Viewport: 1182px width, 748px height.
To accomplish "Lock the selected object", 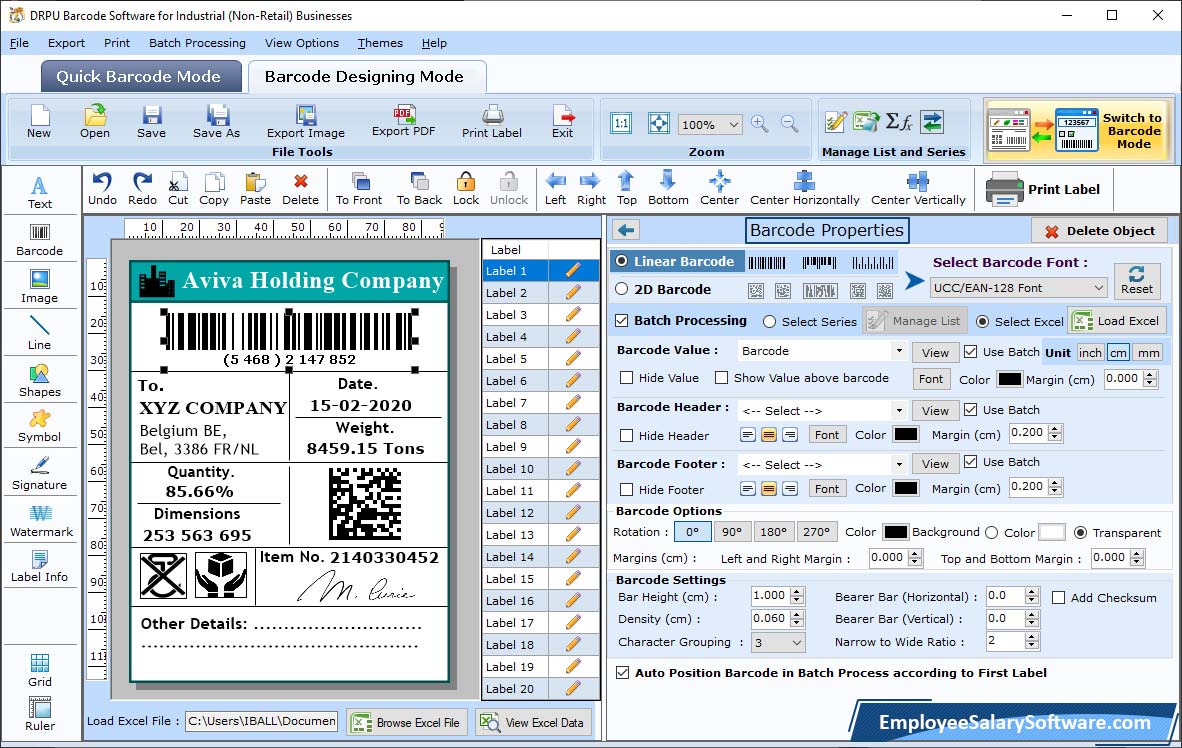I will point(466,189).
